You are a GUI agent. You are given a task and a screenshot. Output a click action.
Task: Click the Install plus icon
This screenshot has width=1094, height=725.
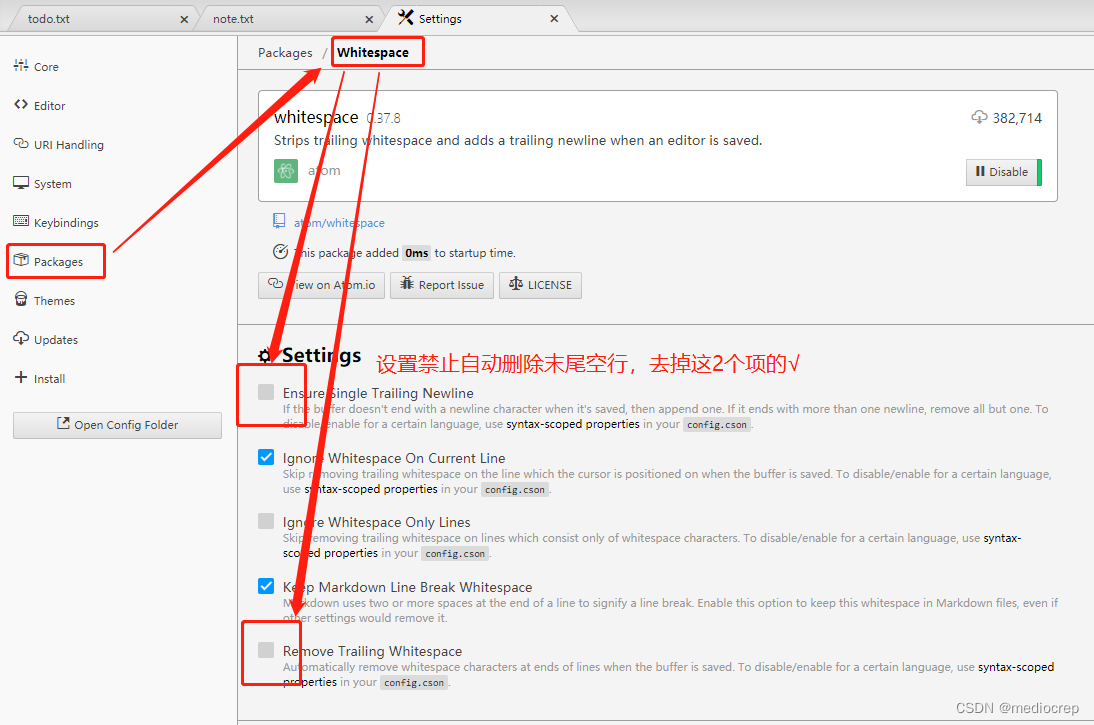click(21, 378)
